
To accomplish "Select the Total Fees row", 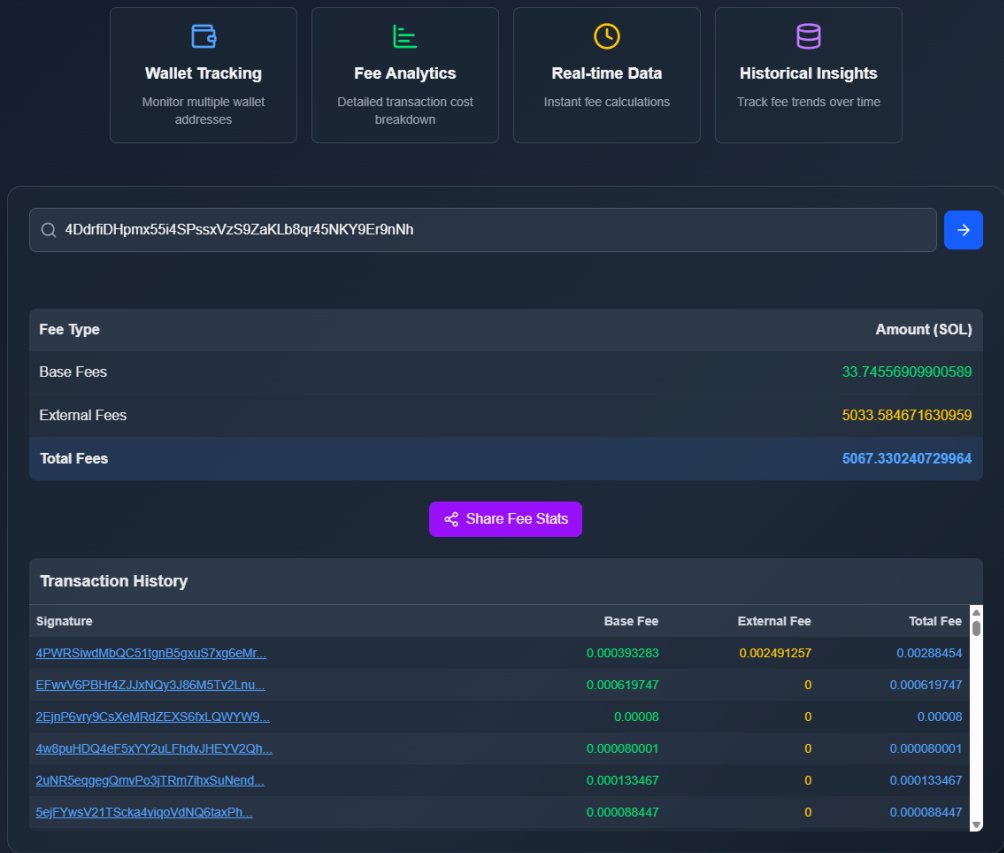I will point(500,458).
